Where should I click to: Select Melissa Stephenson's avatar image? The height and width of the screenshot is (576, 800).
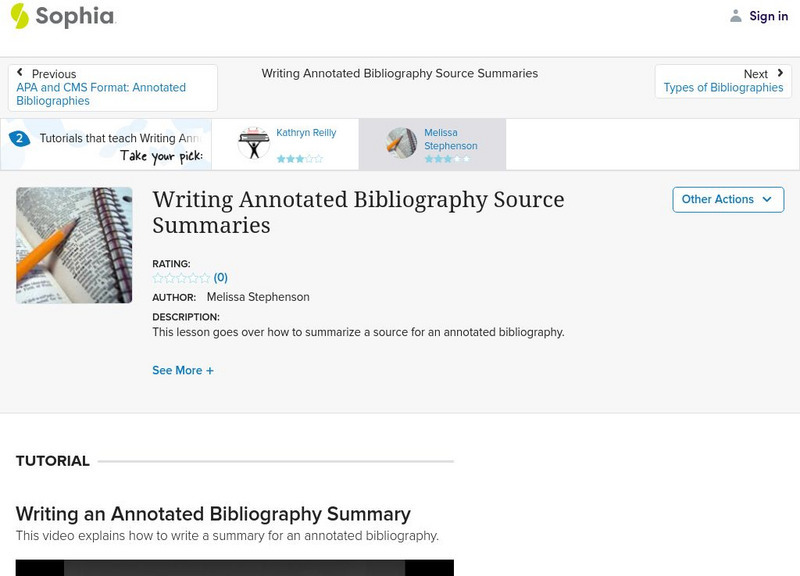(402, 144)
